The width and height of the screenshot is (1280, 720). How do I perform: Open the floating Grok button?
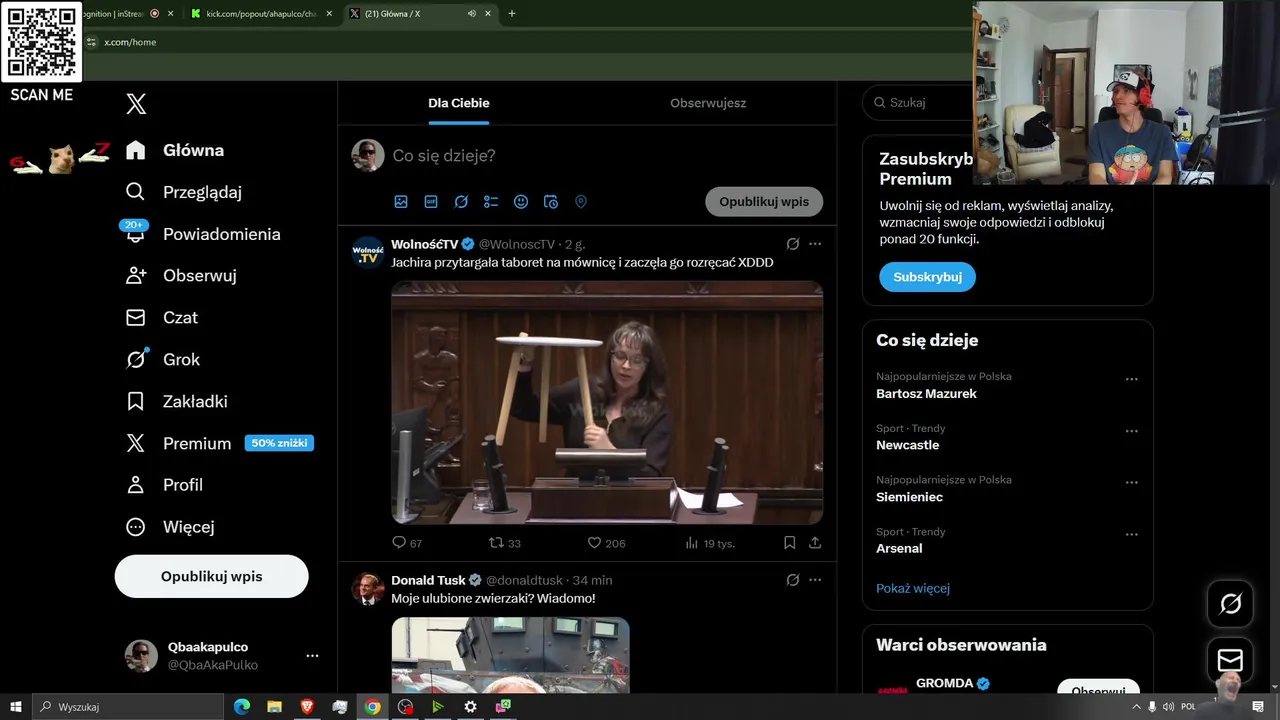[1230, 604]
